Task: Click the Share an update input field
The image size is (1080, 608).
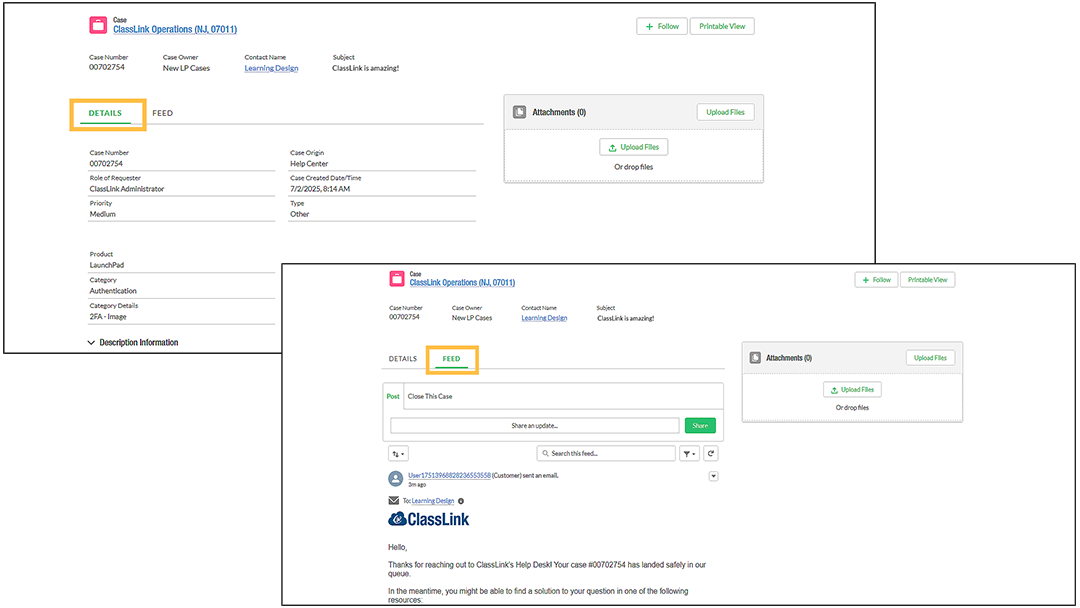Action: pos(534,426)
